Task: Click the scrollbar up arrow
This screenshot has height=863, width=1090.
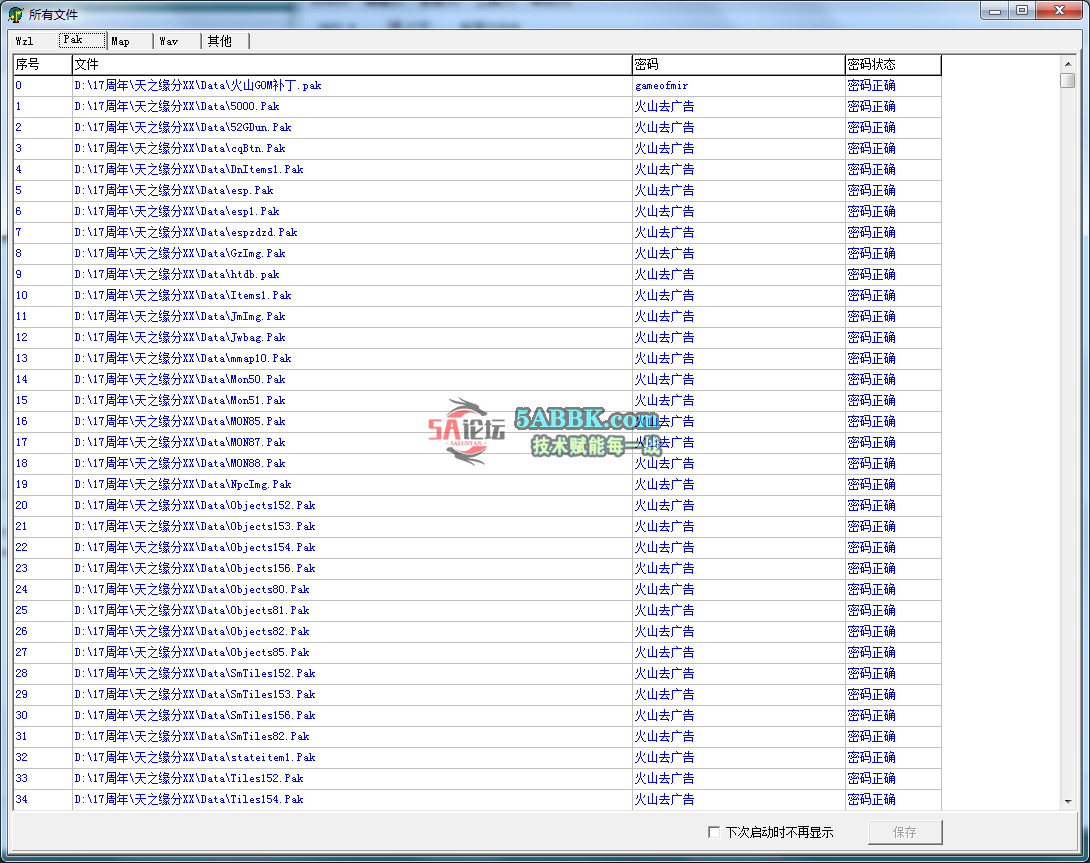Action: tap(1068, 63)
